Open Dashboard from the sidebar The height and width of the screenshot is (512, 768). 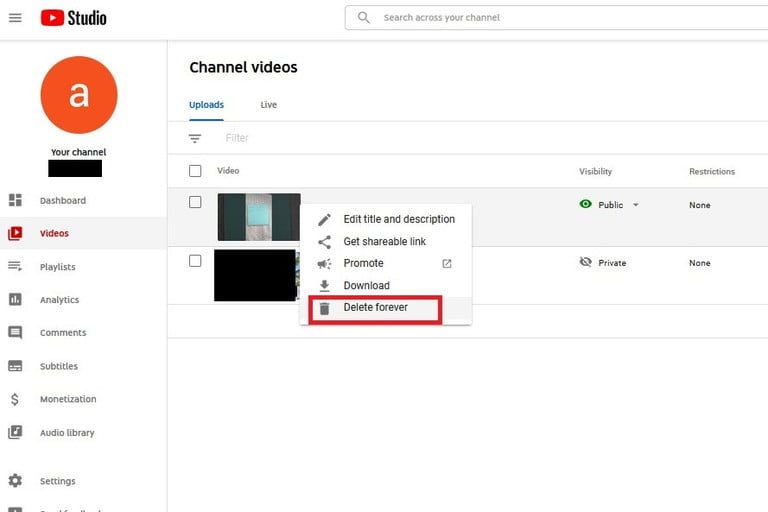(x=62, y=201)
